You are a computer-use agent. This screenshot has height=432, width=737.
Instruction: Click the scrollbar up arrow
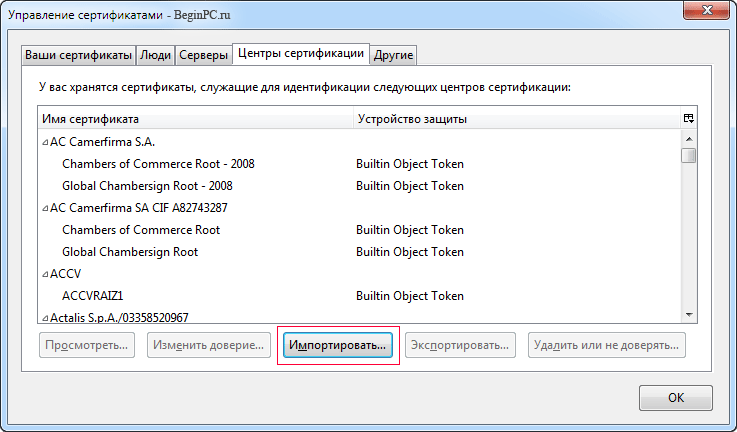click(x=689, y=139)
